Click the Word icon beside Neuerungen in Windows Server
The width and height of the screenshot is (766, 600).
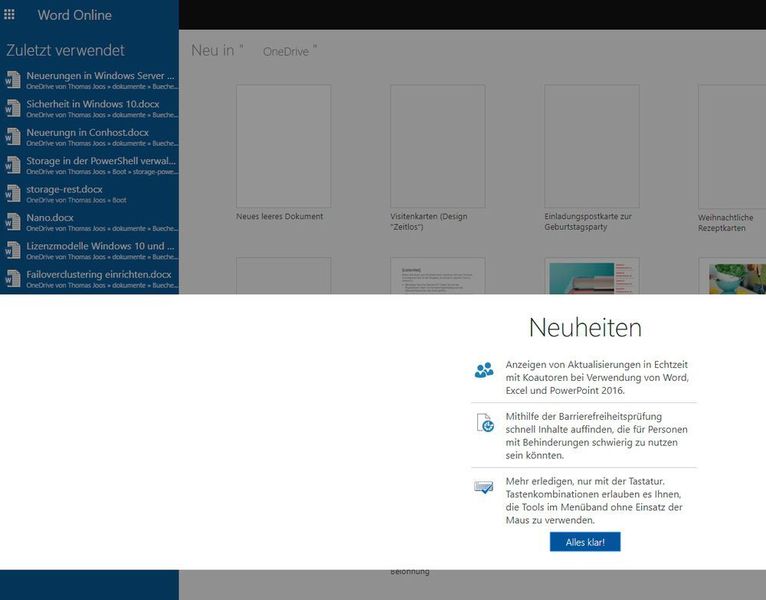[x=13, y=80]
